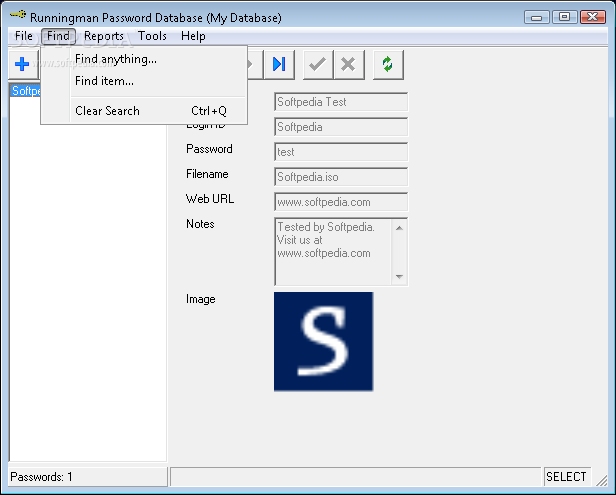Click inside the Notes text area
The width and height of the screenshot is (616, 495).
coord(333,251)
